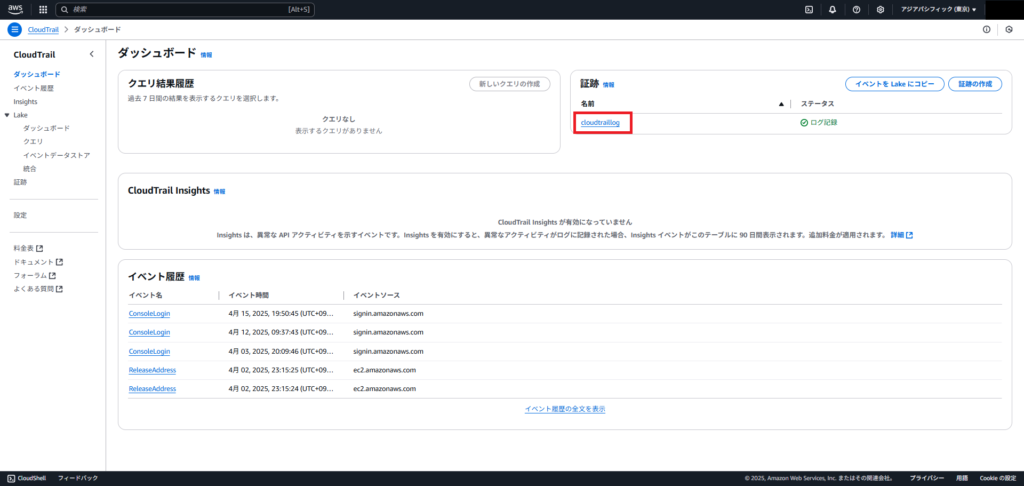The width and height of the screenshot is (1024, 486).
Task: Open 証跡 in the sidebar
Action: 20,182
